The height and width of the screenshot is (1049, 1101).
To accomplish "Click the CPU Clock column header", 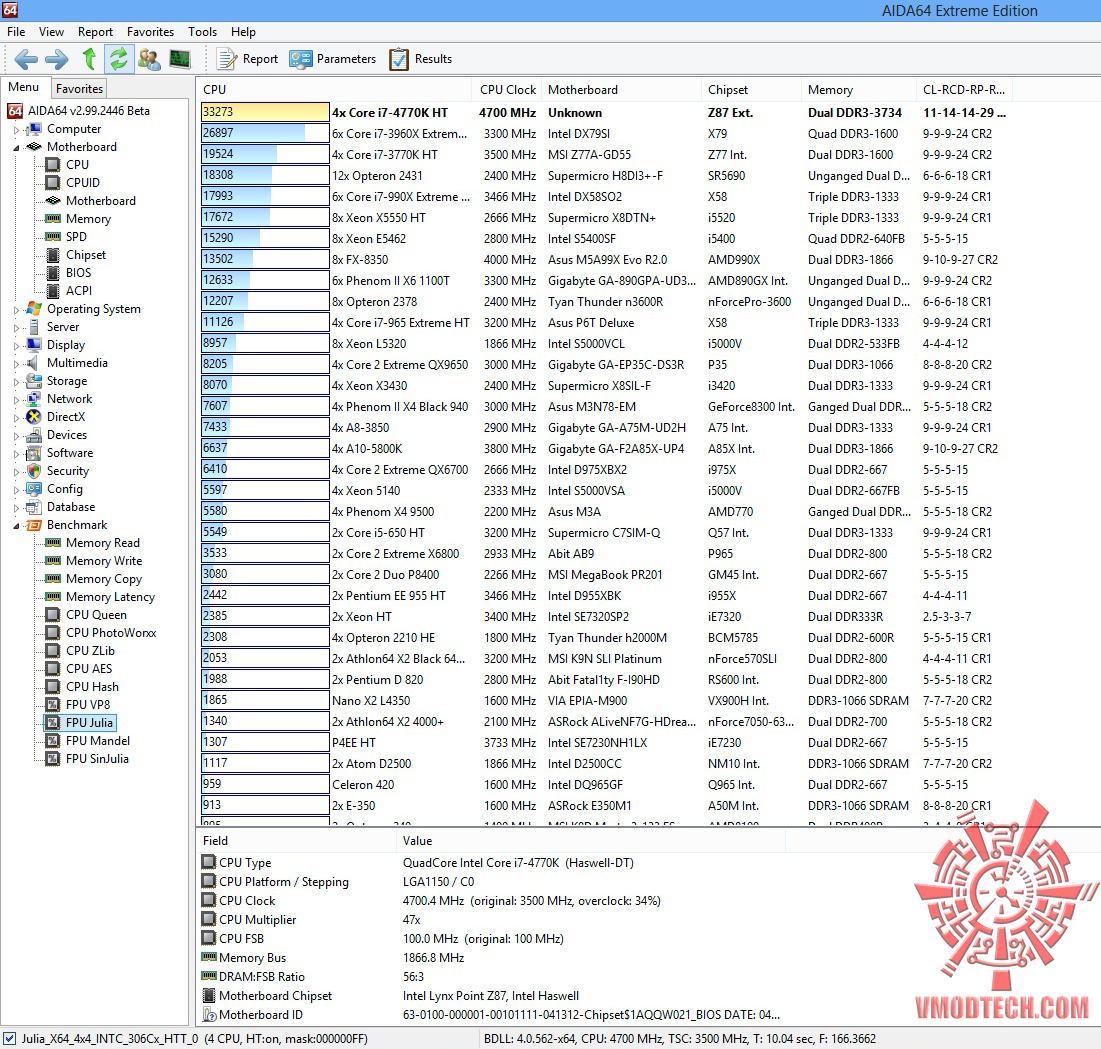I will tap(508, 89).
